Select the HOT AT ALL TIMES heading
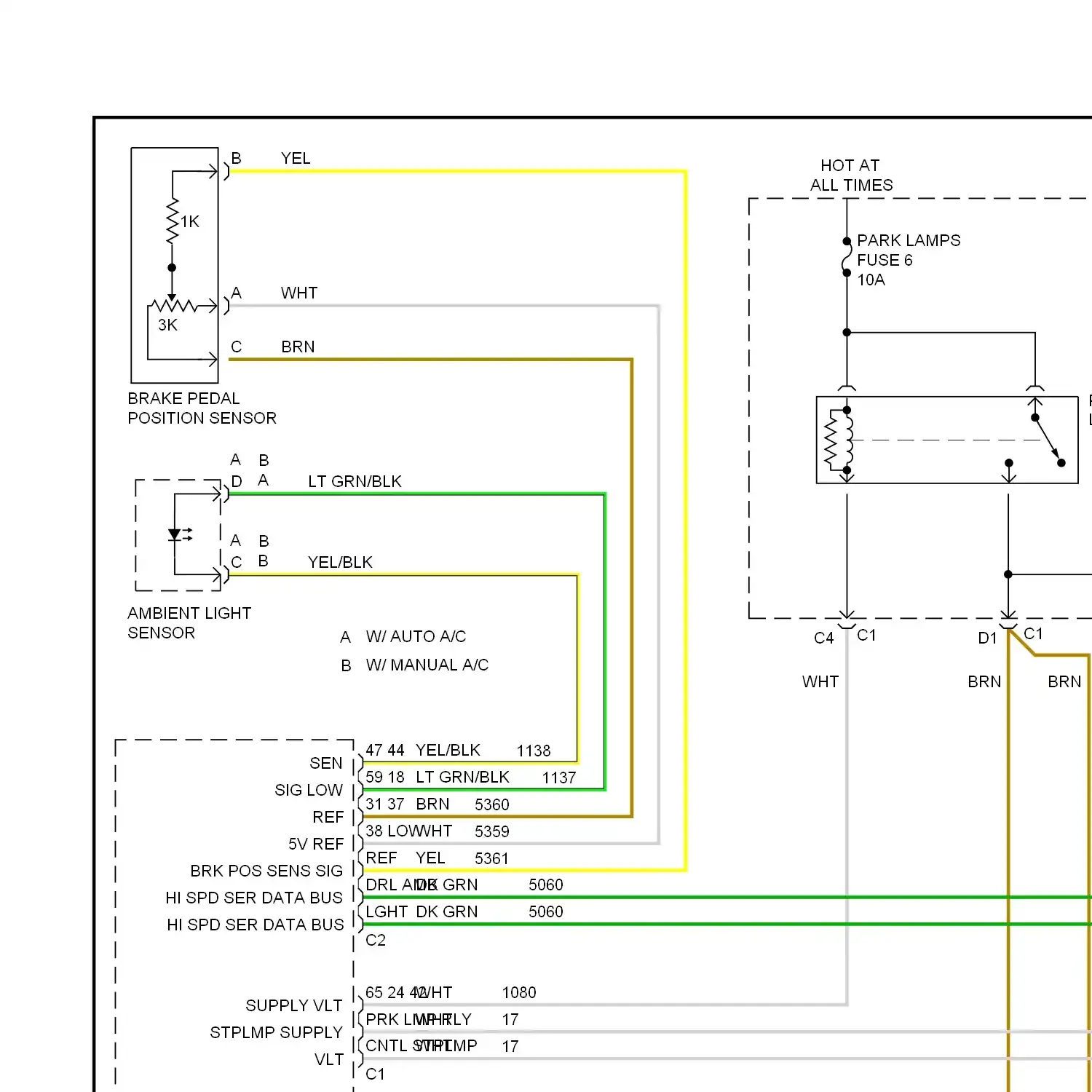1092x1092 pixels. click(x=851, y=175)
